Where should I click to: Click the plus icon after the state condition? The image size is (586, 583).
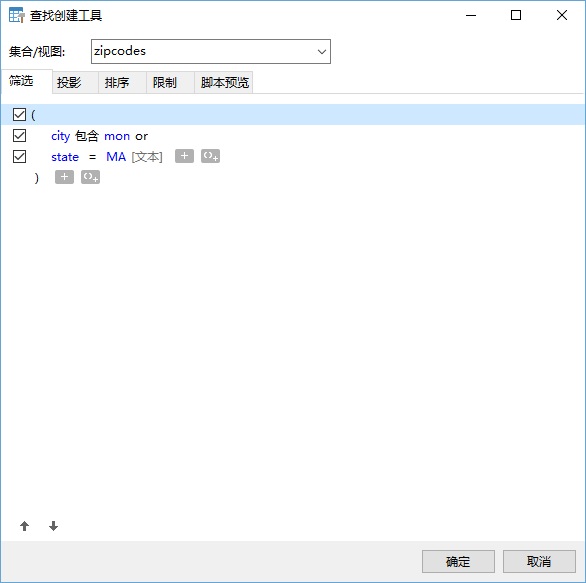pos(184,156)
